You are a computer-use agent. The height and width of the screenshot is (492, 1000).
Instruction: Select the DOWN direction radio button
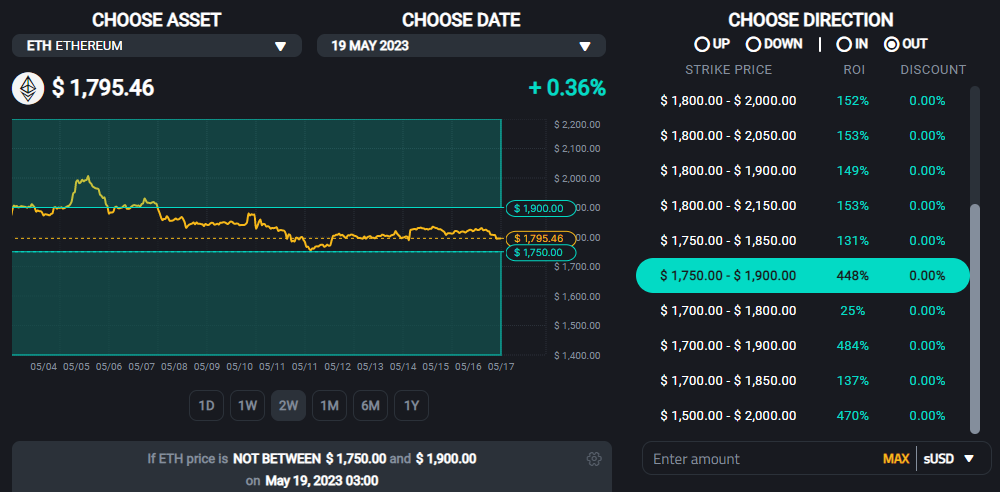[754, 44]
